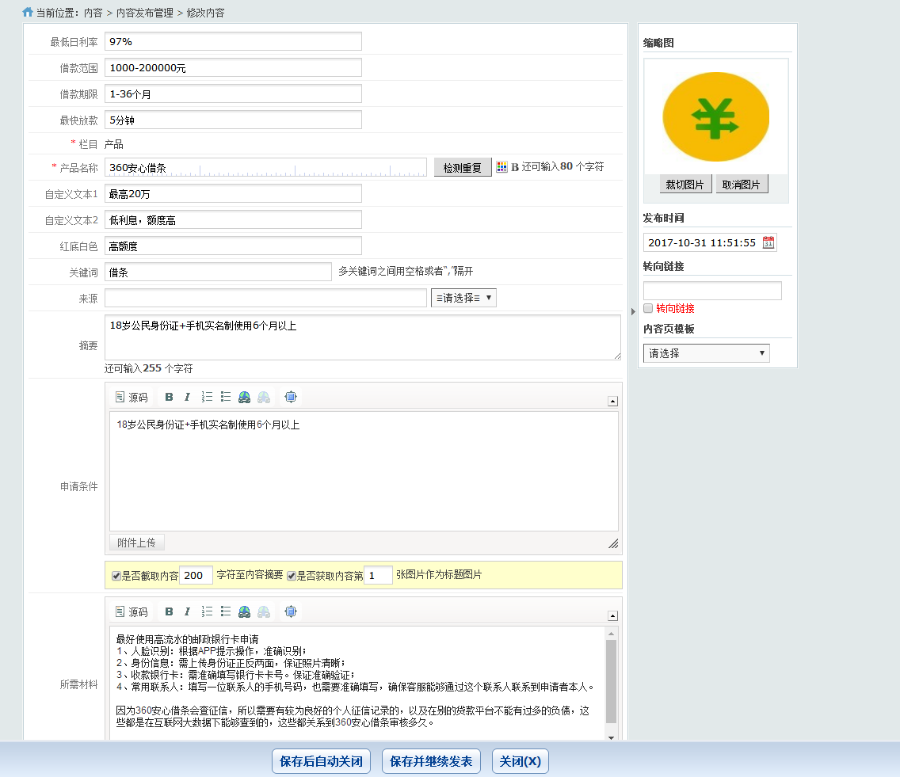Insert numbered list in the 申请条件 editor

coord(207,397)
